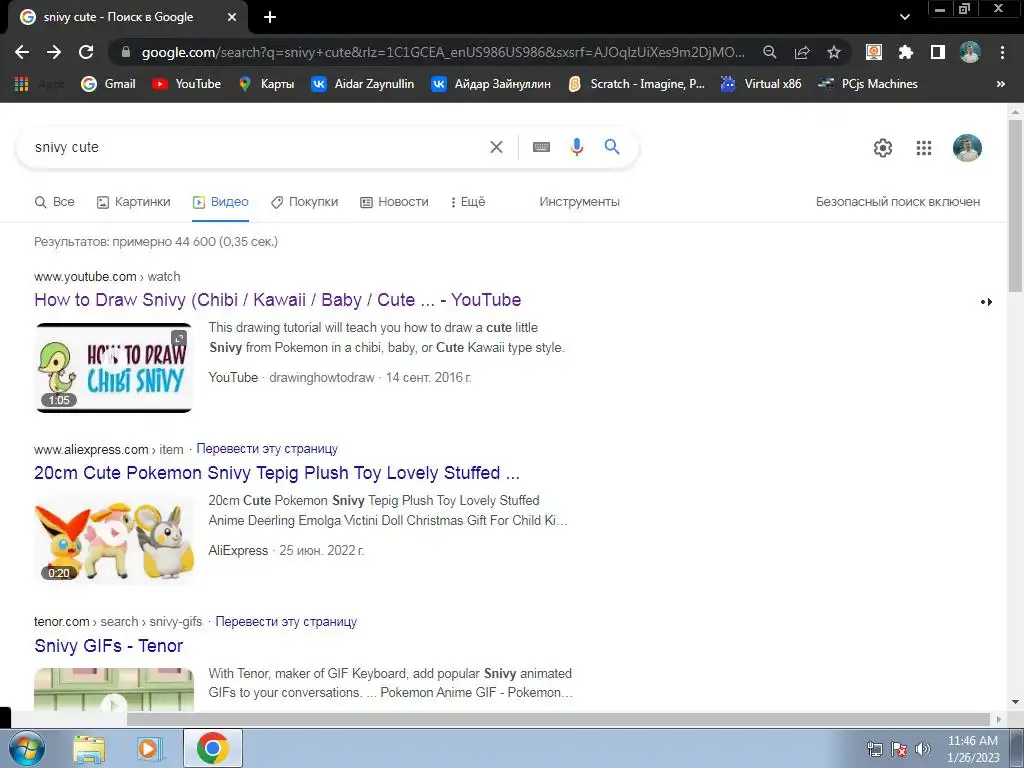The image size is (1024, 768).
Task: Switch to the Новости tab
Action: point(394,202)
